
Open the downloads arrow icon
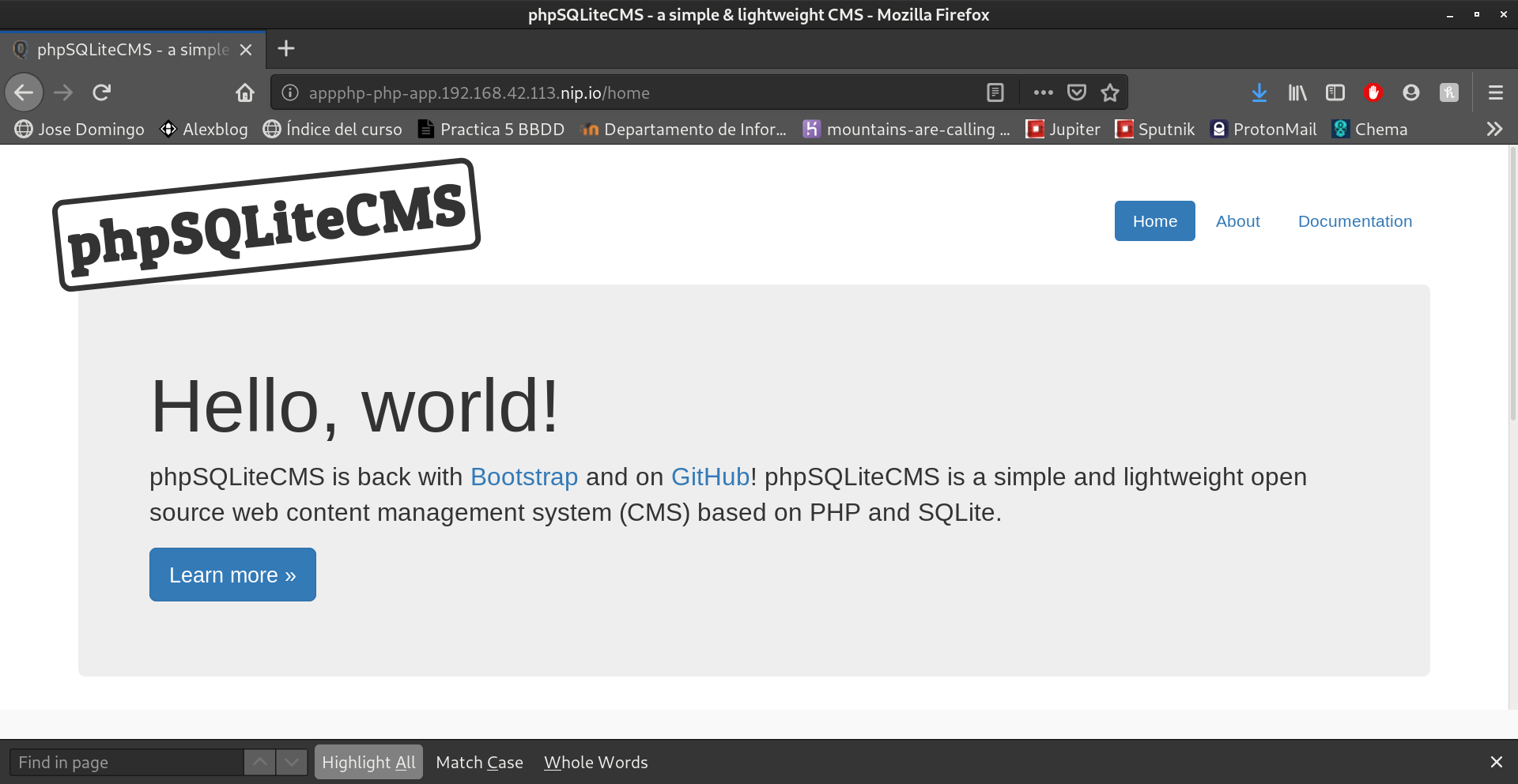(1259, 92)
